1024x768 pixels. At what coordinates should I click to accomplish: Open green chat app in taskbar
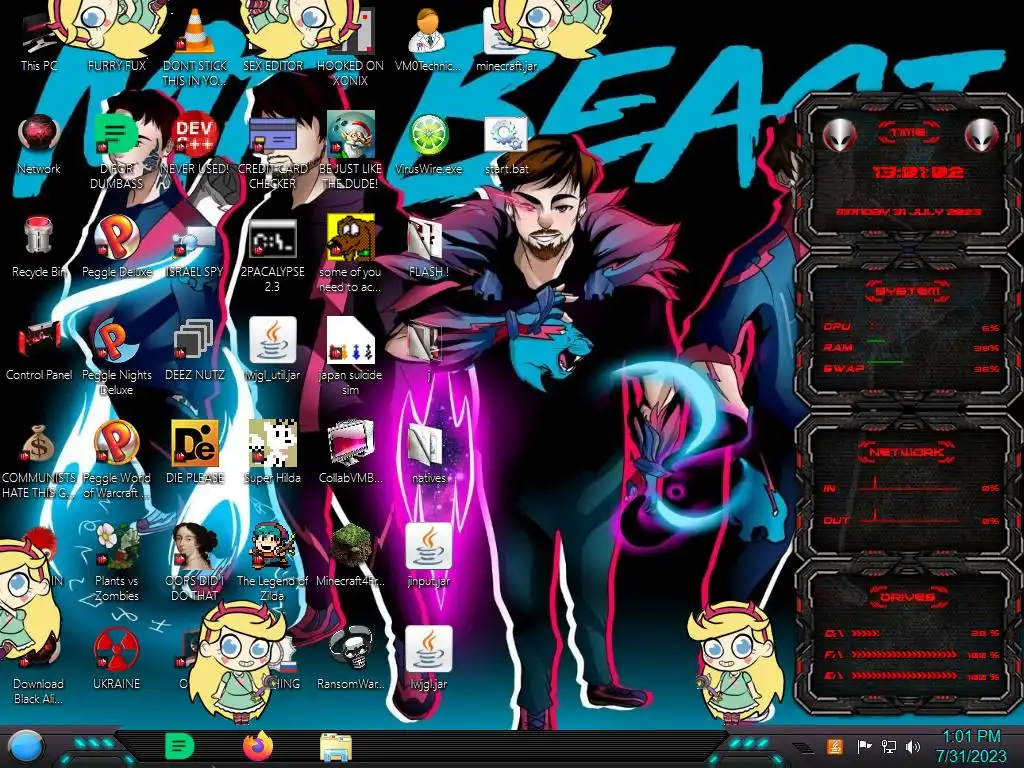[x=179, y=746]
